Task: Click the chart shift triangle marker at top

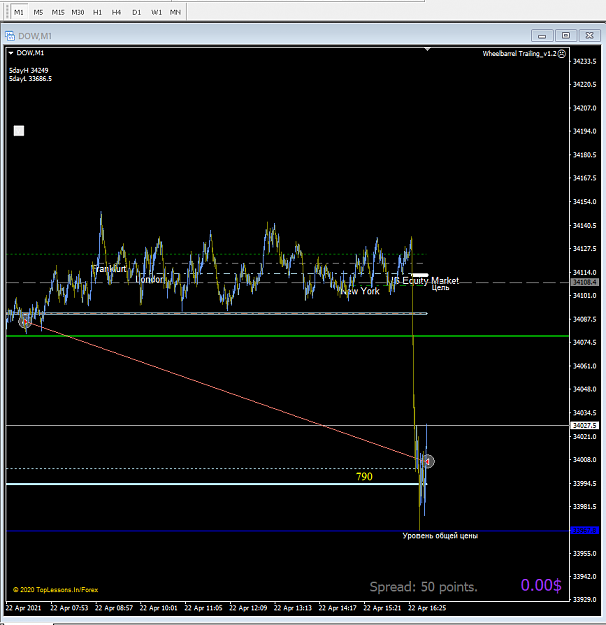Action: [x=427, y=49]
